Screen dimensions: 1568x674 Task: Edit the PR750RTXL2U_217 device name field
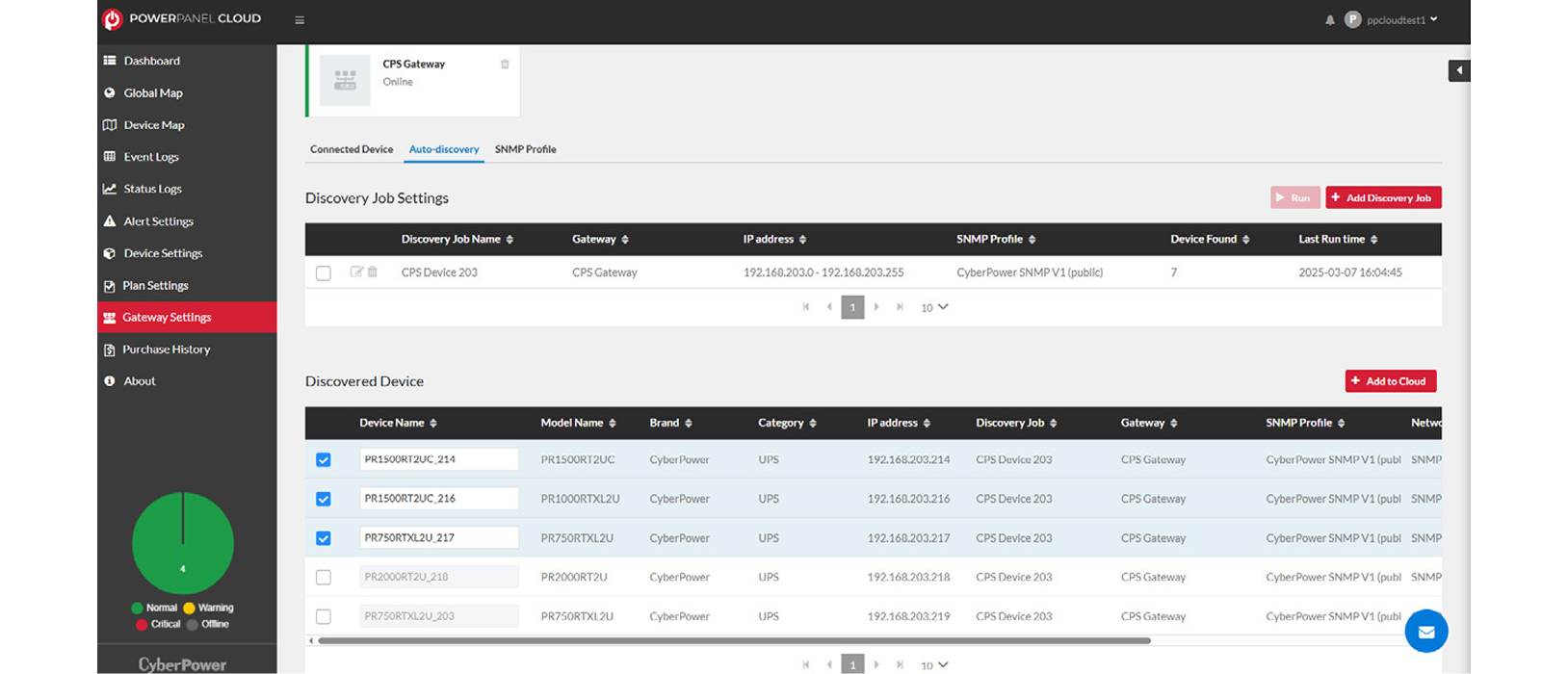439,538
